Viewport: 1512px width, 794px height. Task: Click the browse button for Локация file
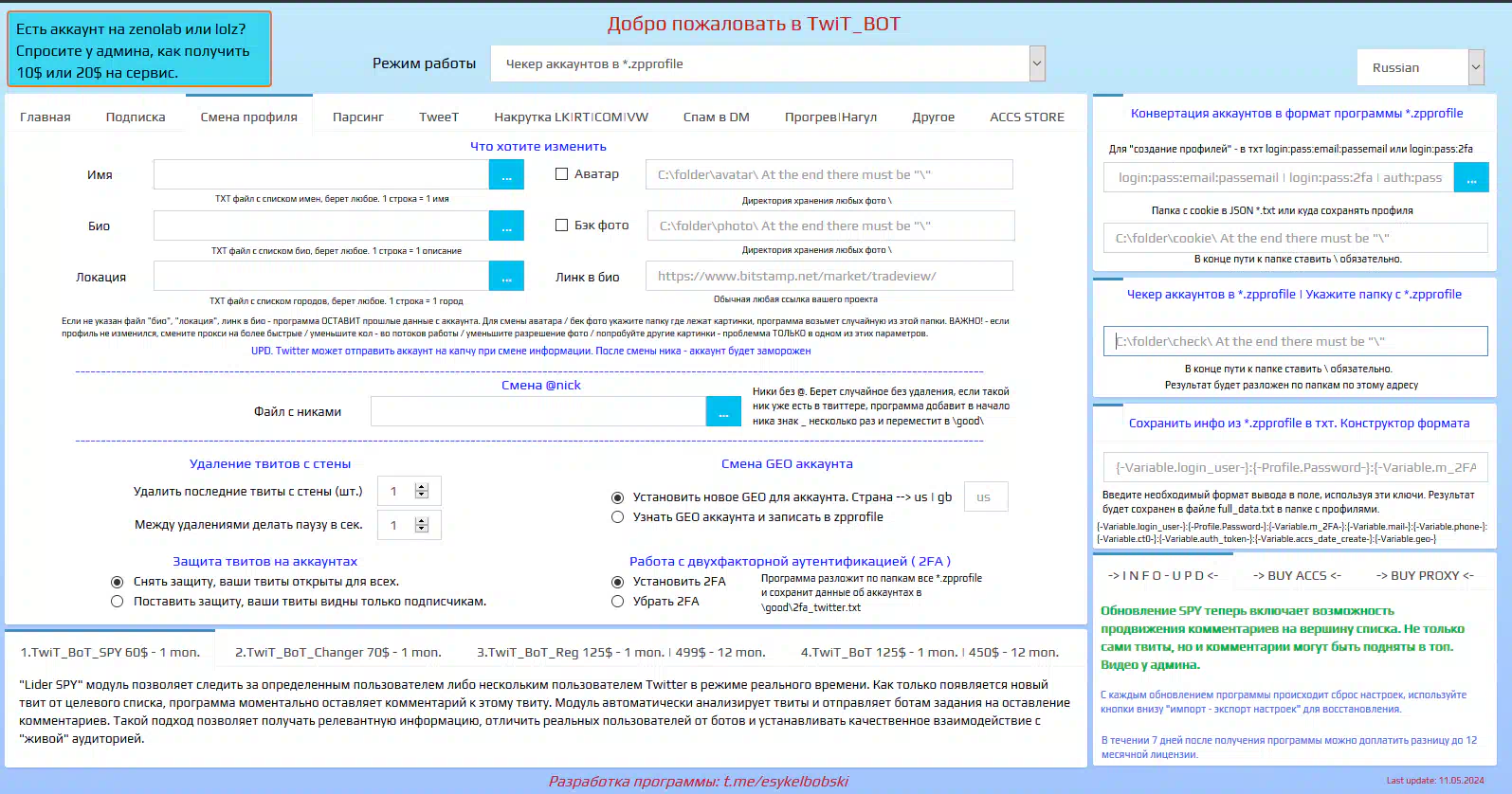tap(506, 277)
